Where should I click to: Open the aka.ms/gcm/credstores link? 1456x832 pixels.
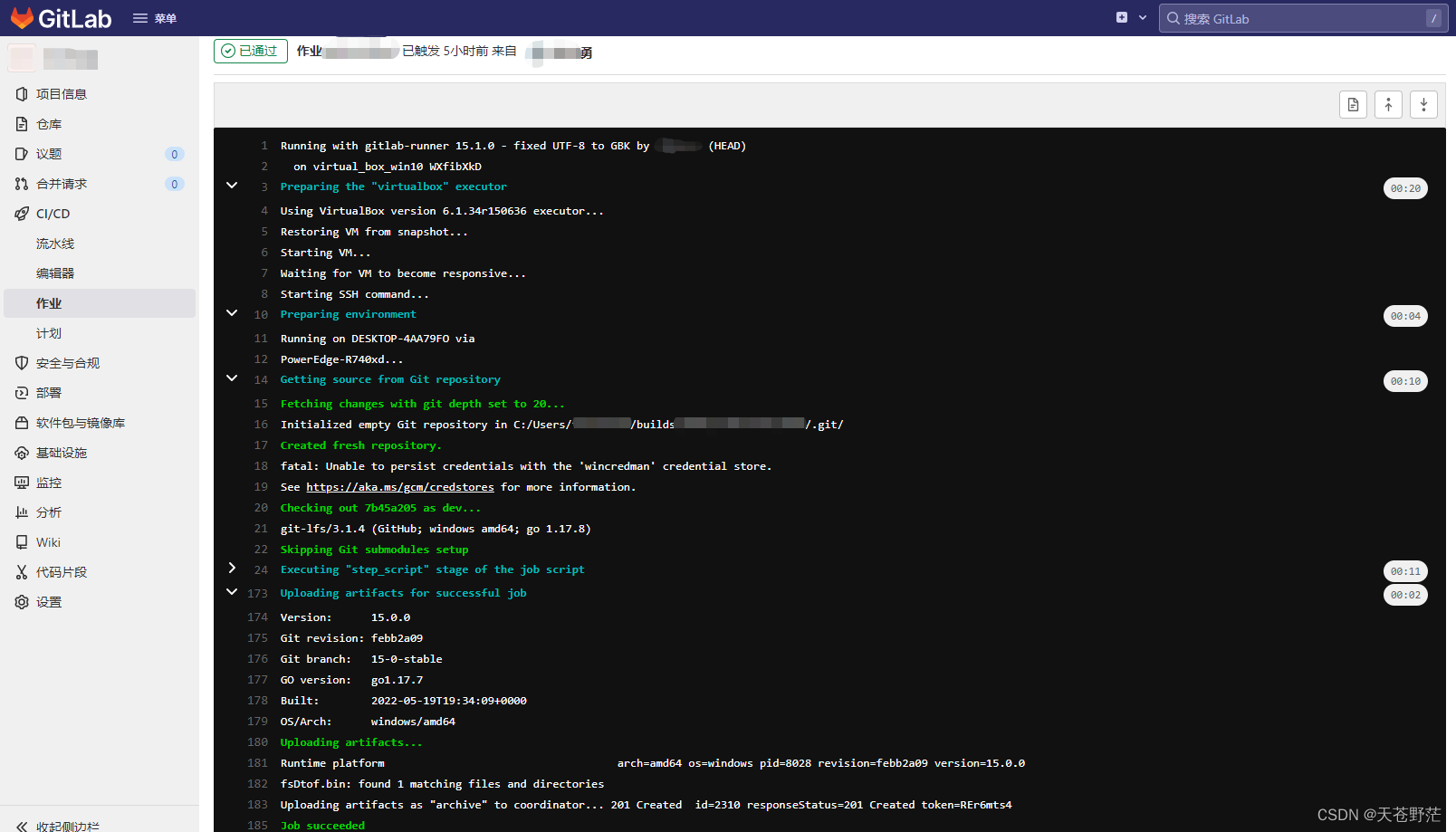[x=399, y=486]
